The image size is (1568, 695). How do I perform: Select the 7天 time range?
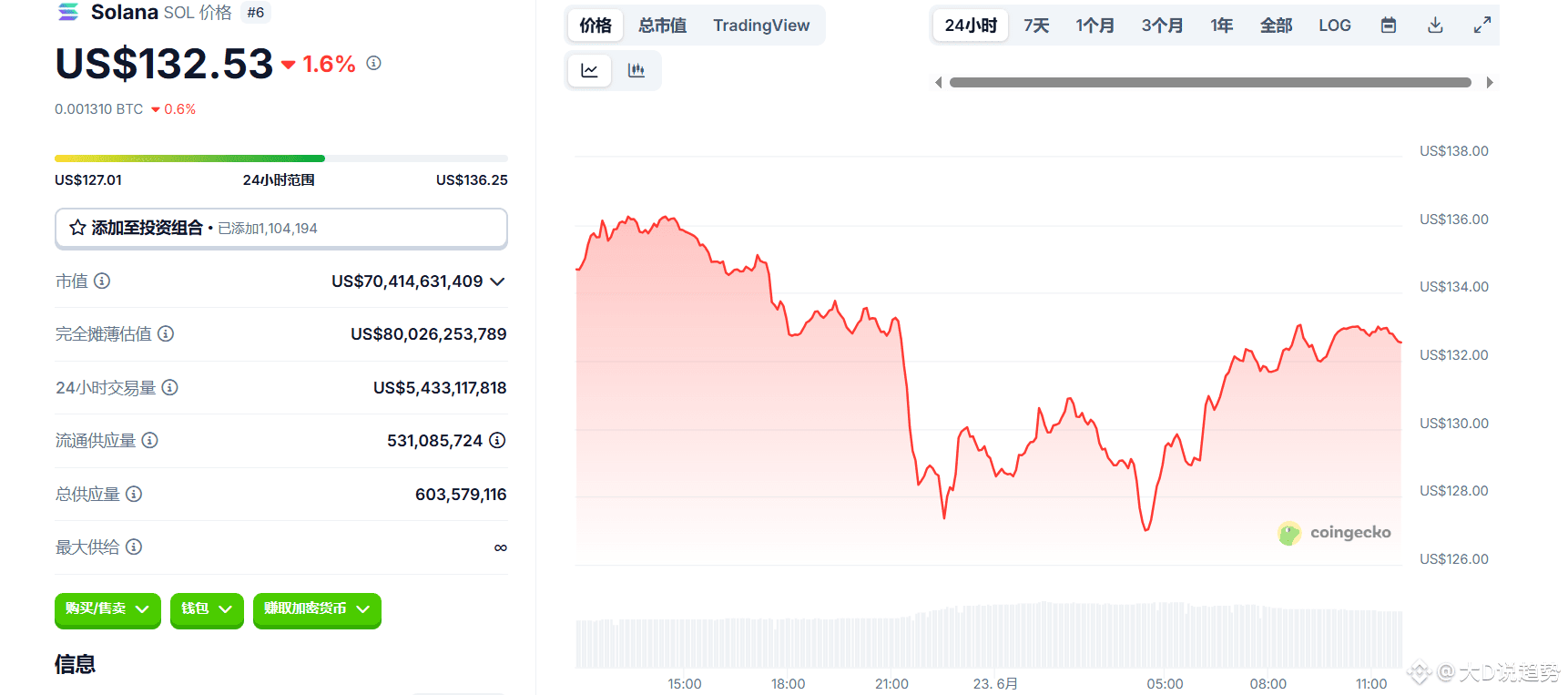pyautogui.click(x=1036, y=26)
